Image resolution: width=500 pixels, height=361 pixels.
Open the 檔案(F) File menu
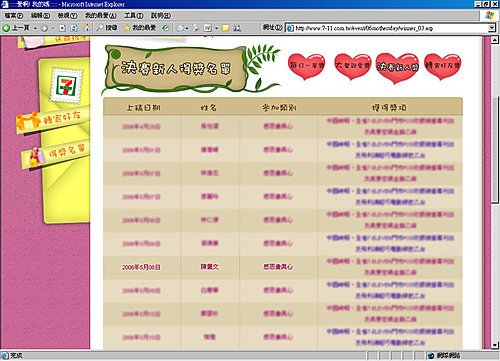(14, 16)
